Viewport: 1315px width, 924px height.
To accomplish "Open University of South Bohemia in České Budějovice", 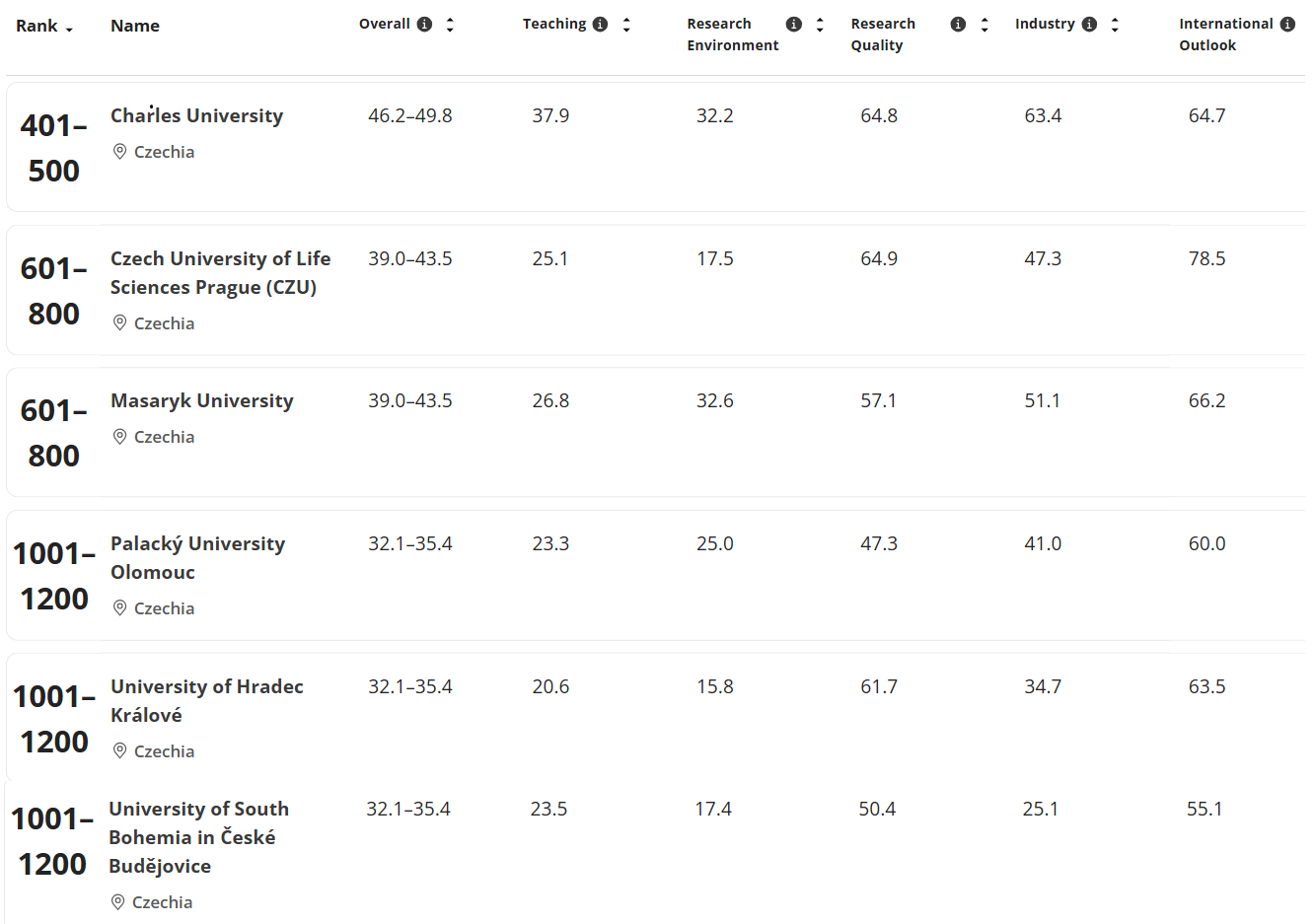I will pyautogui.click(x=198, y=836).
